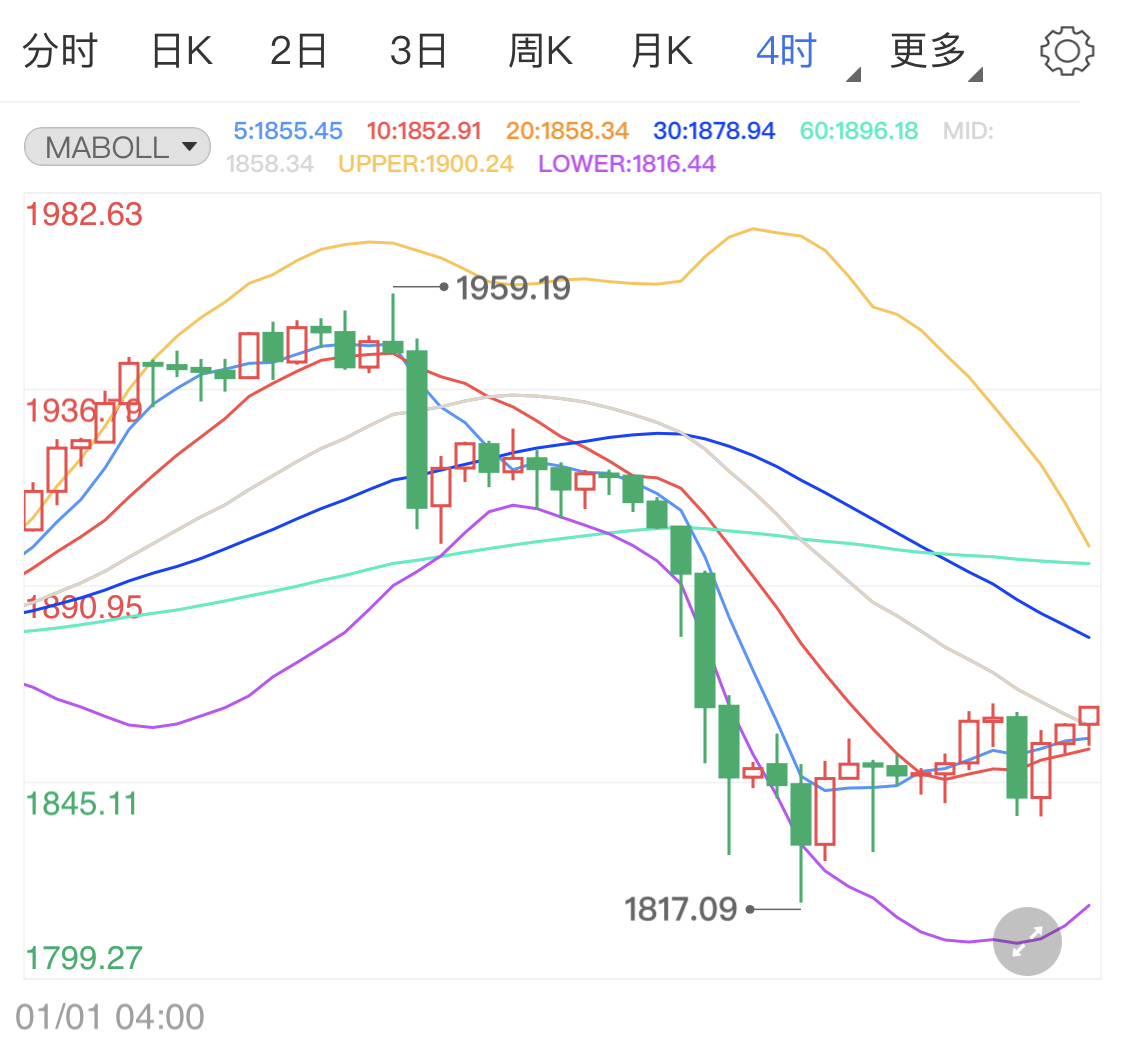1125x1062 pixels.
Task: Click the LOWER:1816.44 band value
Action: (626, 164)
